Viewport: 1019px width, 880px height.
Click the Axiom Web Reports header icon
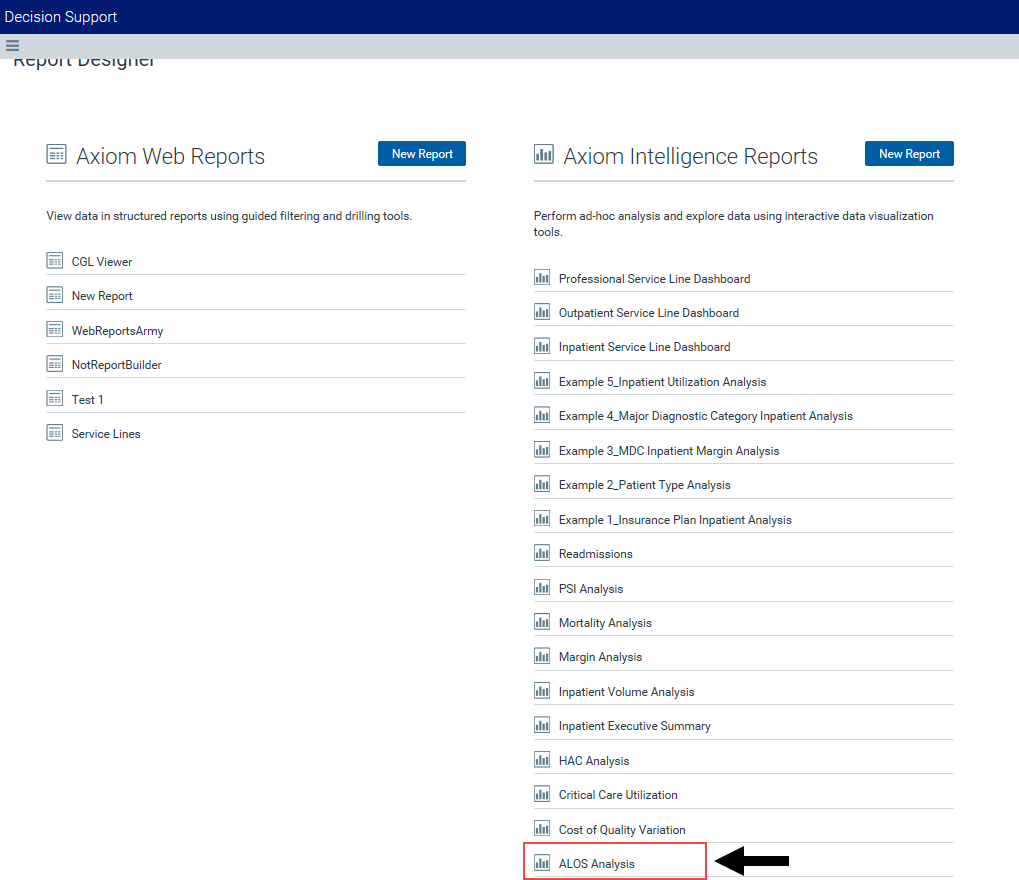(x=57, y=154)
